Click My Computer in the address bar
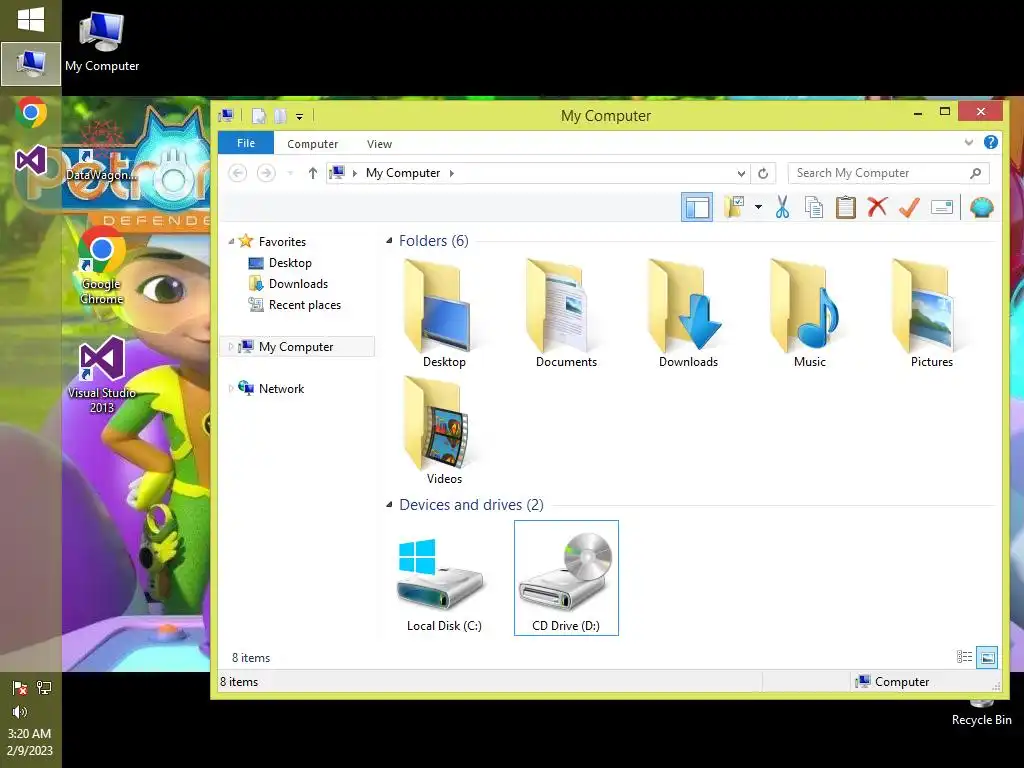The height and width of the screenshot is (768, 1024). (x=403, y=173)
